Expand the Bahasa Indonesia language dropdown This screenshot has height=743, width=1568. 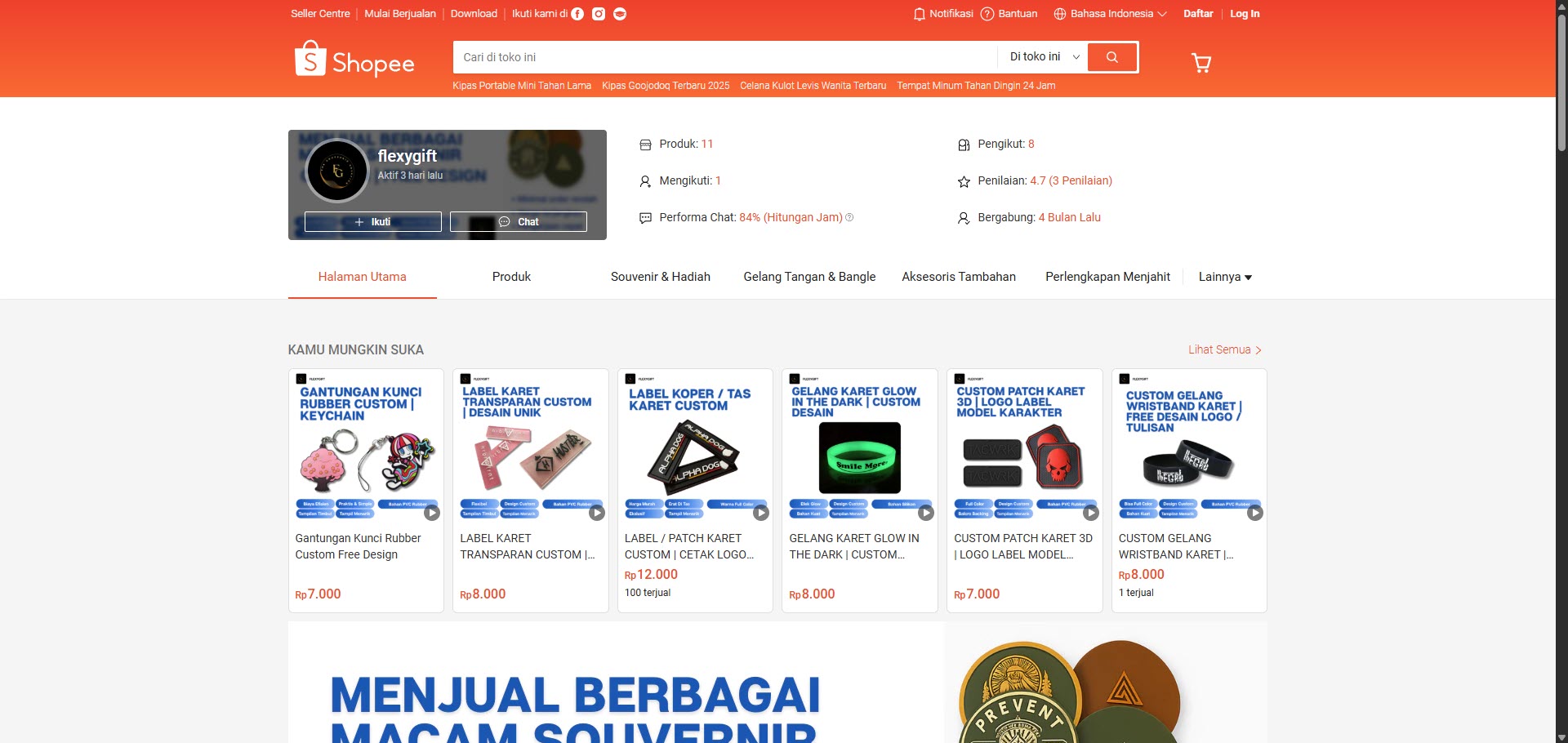tap(1110, 14)
